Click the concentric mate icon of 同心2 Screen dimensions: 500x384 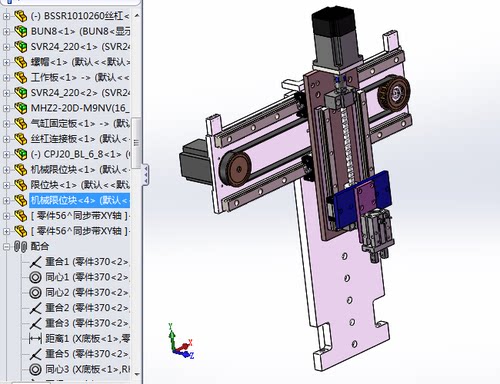click(x=35, y=293)
